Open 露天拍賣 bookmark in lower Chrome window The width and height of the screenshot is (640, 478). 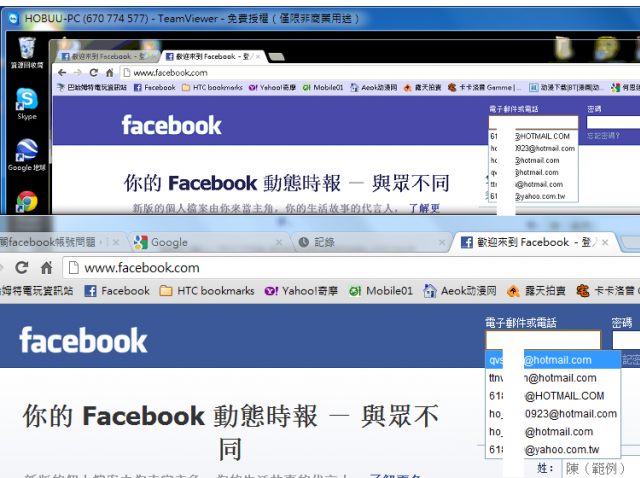(x=536, y=291)
